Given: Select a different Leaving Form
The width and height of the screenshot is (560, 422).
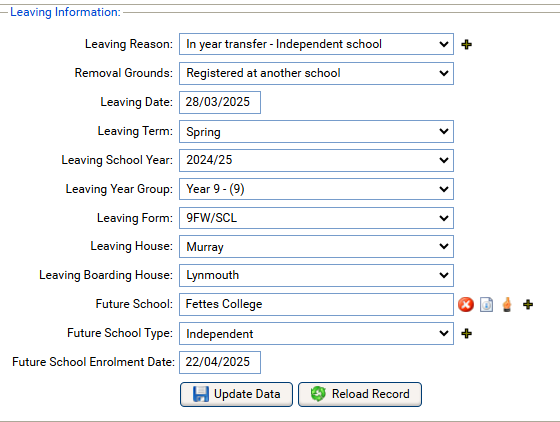Looking at the screenshot, I should coord(316,218).
